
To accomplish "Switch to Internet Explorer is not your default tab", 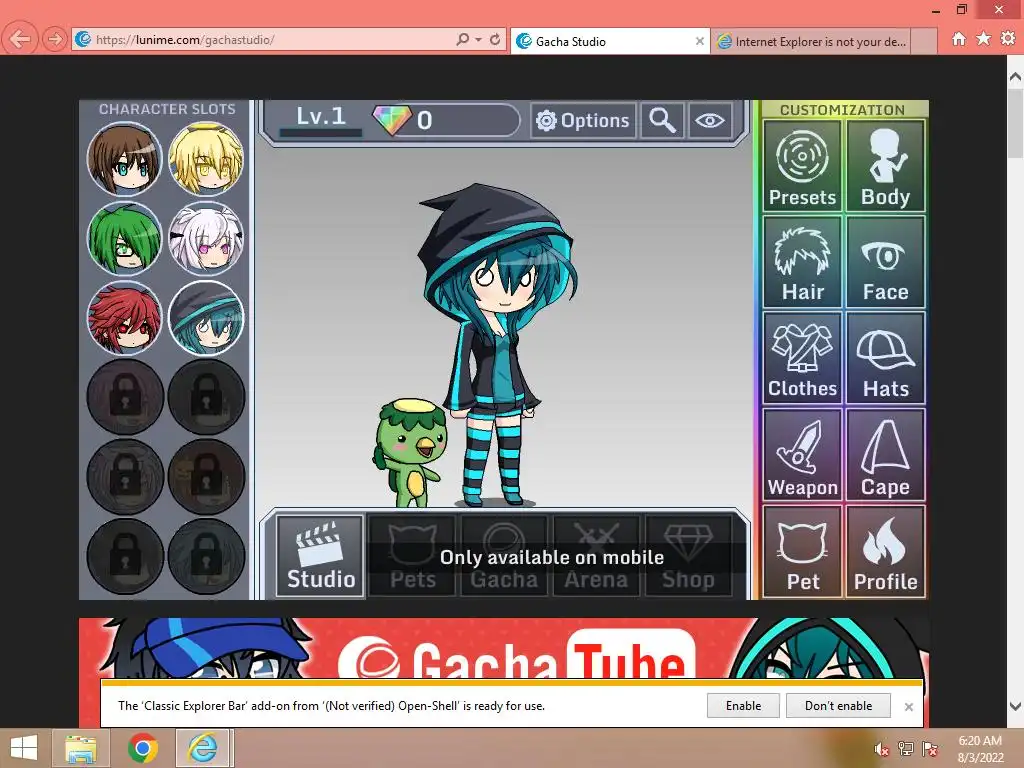I will point(811,41).
